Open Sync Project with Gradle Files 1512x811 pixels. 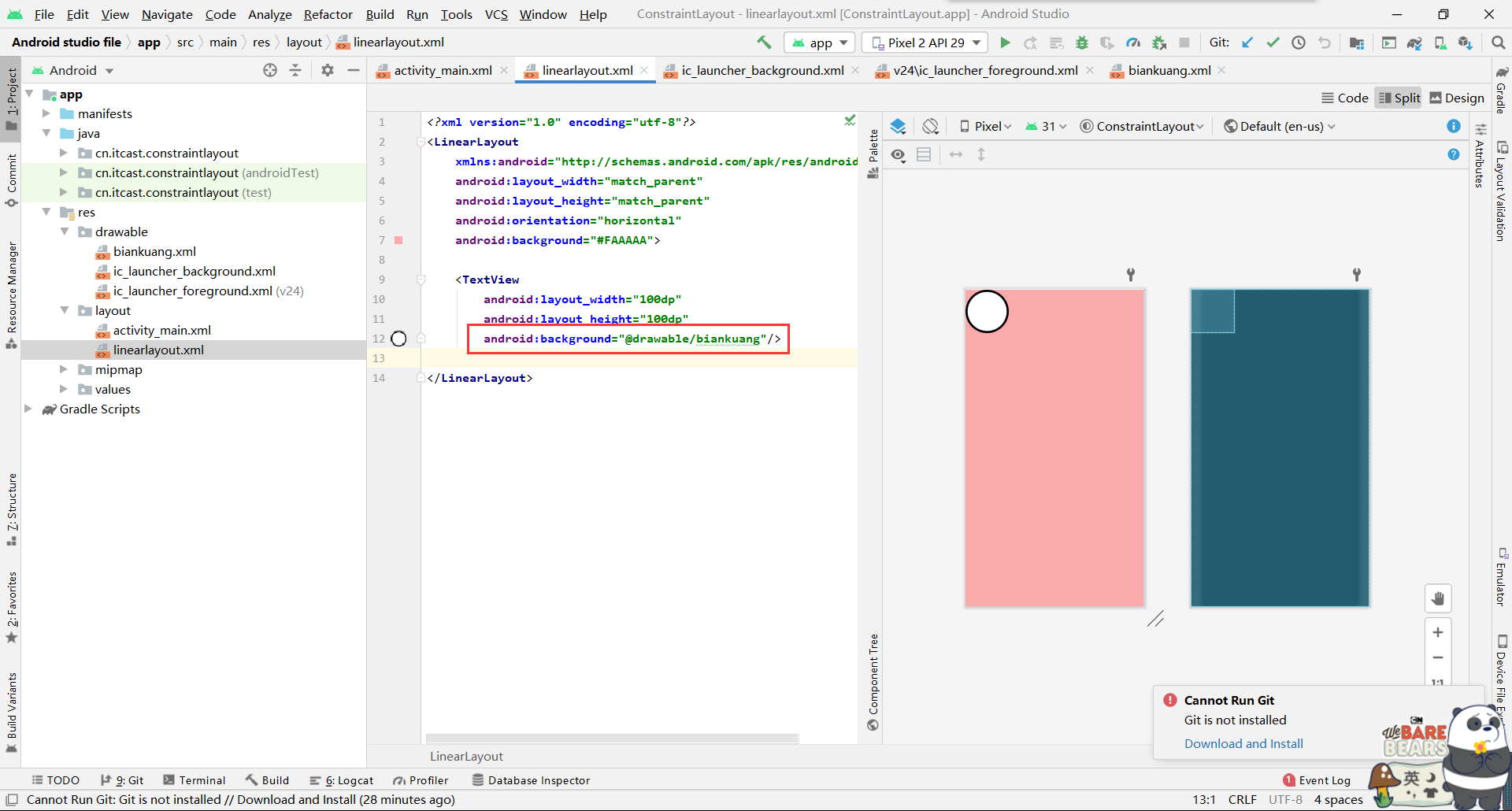point(1414,43)
